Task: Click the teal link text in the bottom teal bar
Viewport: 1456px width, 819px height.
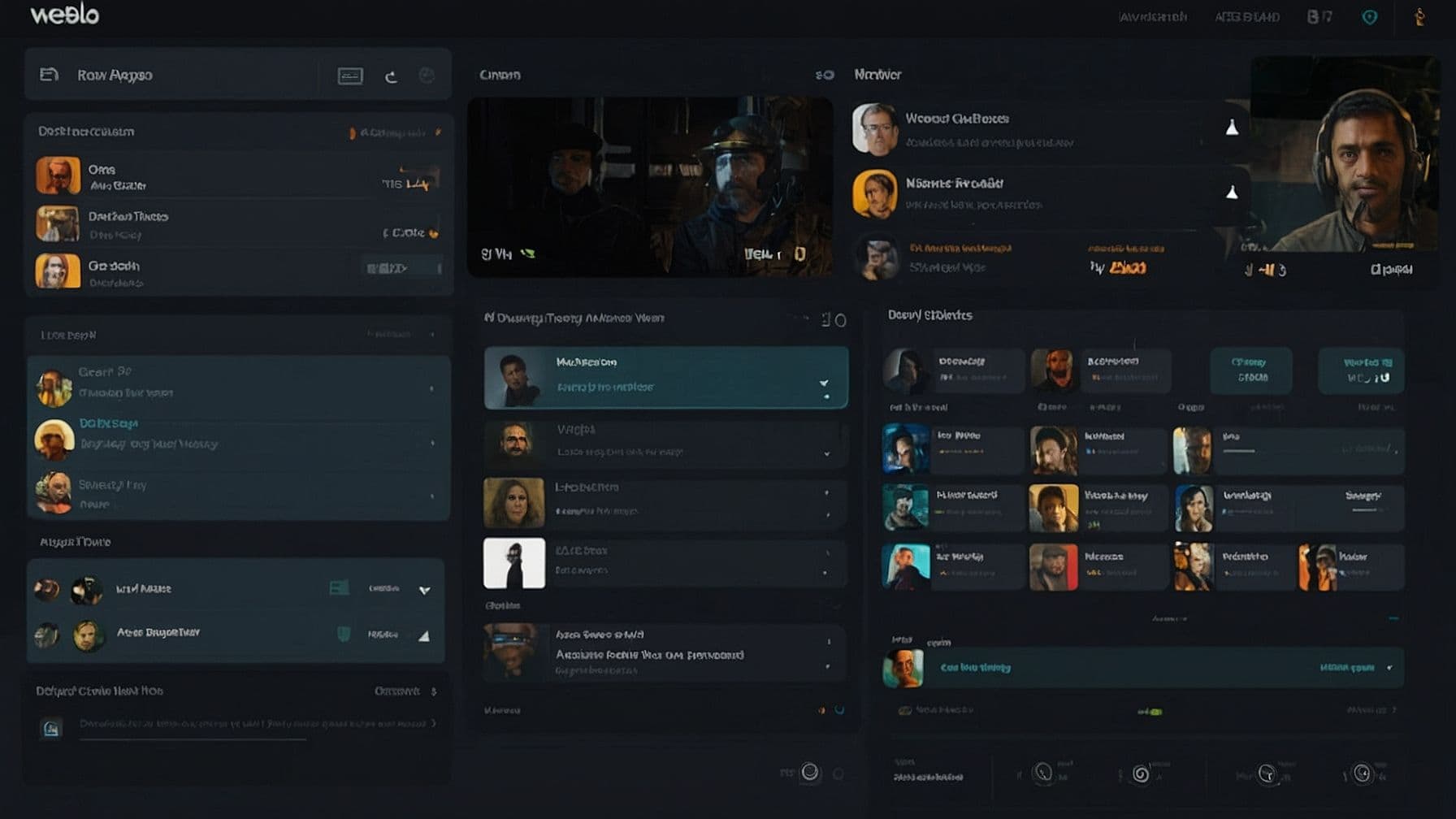Action: [x=975, y=668]
